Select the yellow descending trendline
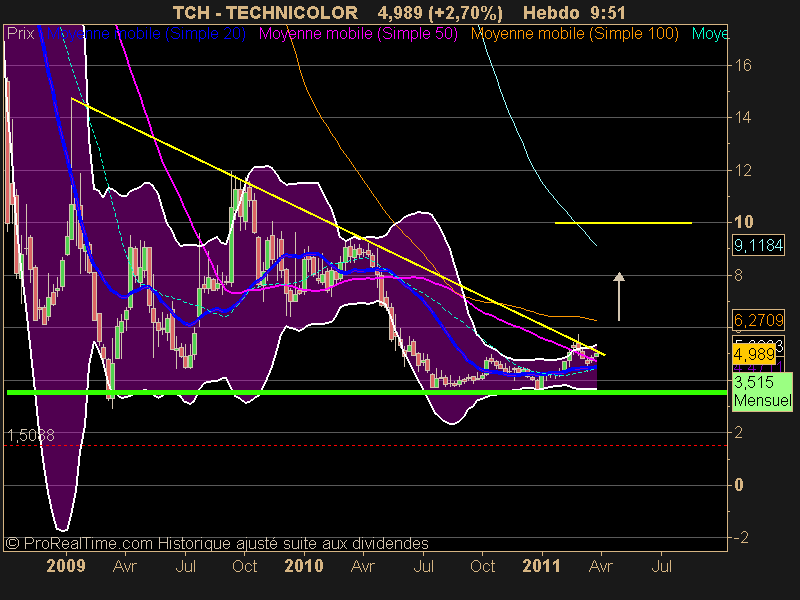The width and height of the screenshot is (800, 600). pyautogui.click(x=338, y=226)
